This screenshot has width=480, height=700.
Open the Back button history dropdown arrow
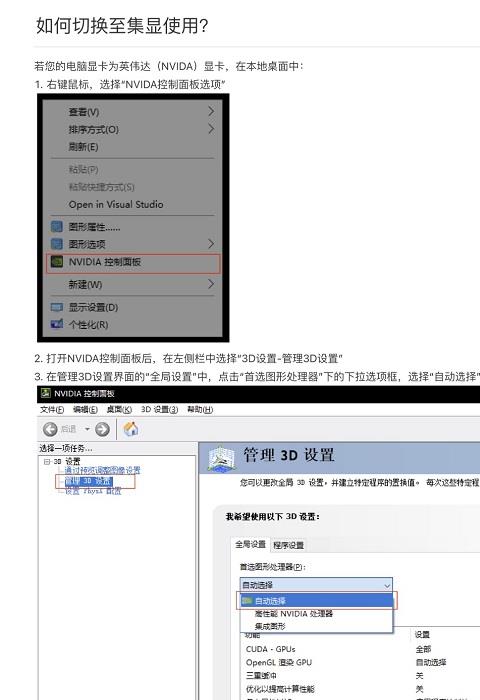pos(87,429)
